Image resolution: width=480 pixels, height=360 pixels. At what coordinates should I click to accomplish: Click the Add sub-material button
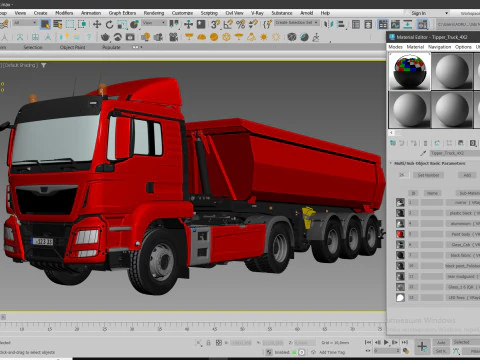467,175
